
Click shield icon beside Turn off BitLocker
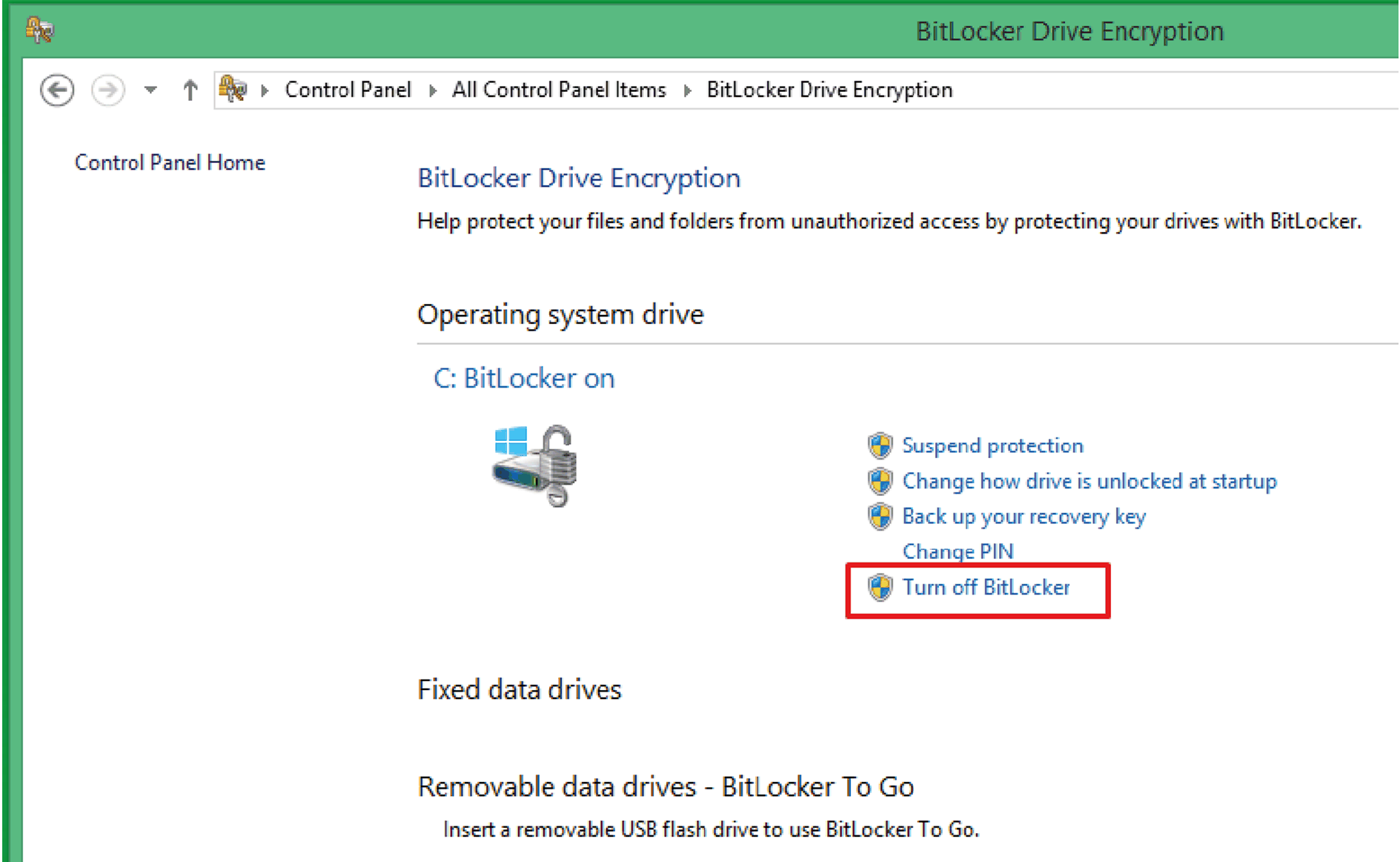coord(880,588)
